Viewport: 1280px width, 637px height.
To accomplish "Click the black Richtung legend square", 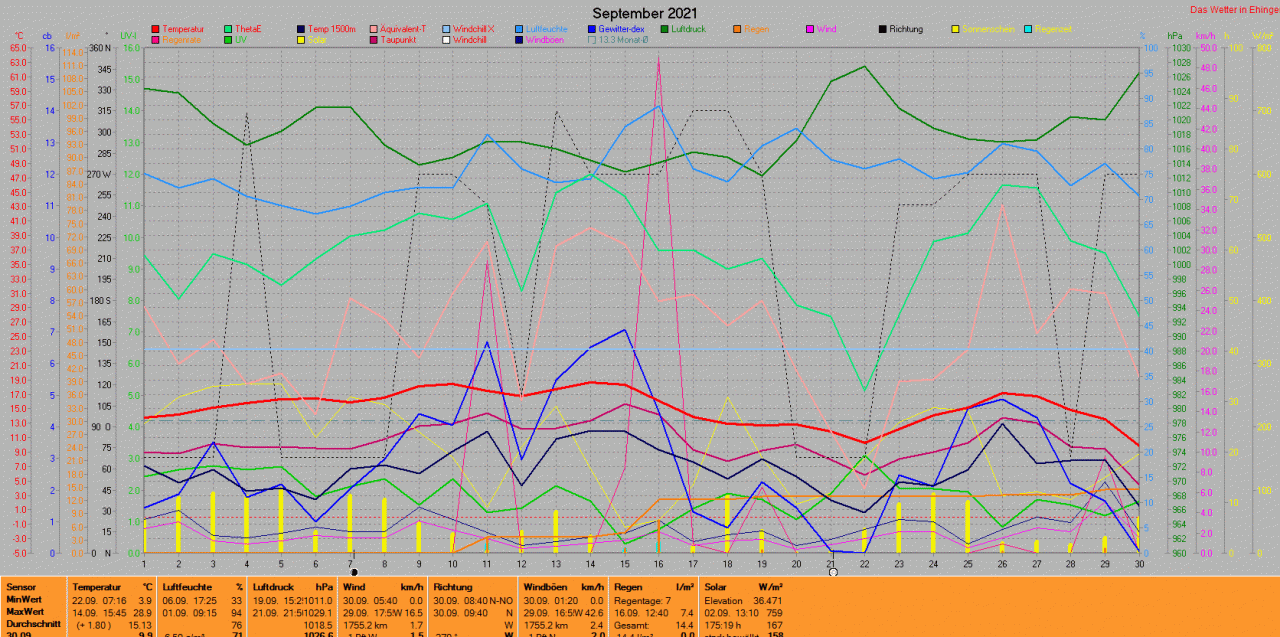I will [882, 29].
